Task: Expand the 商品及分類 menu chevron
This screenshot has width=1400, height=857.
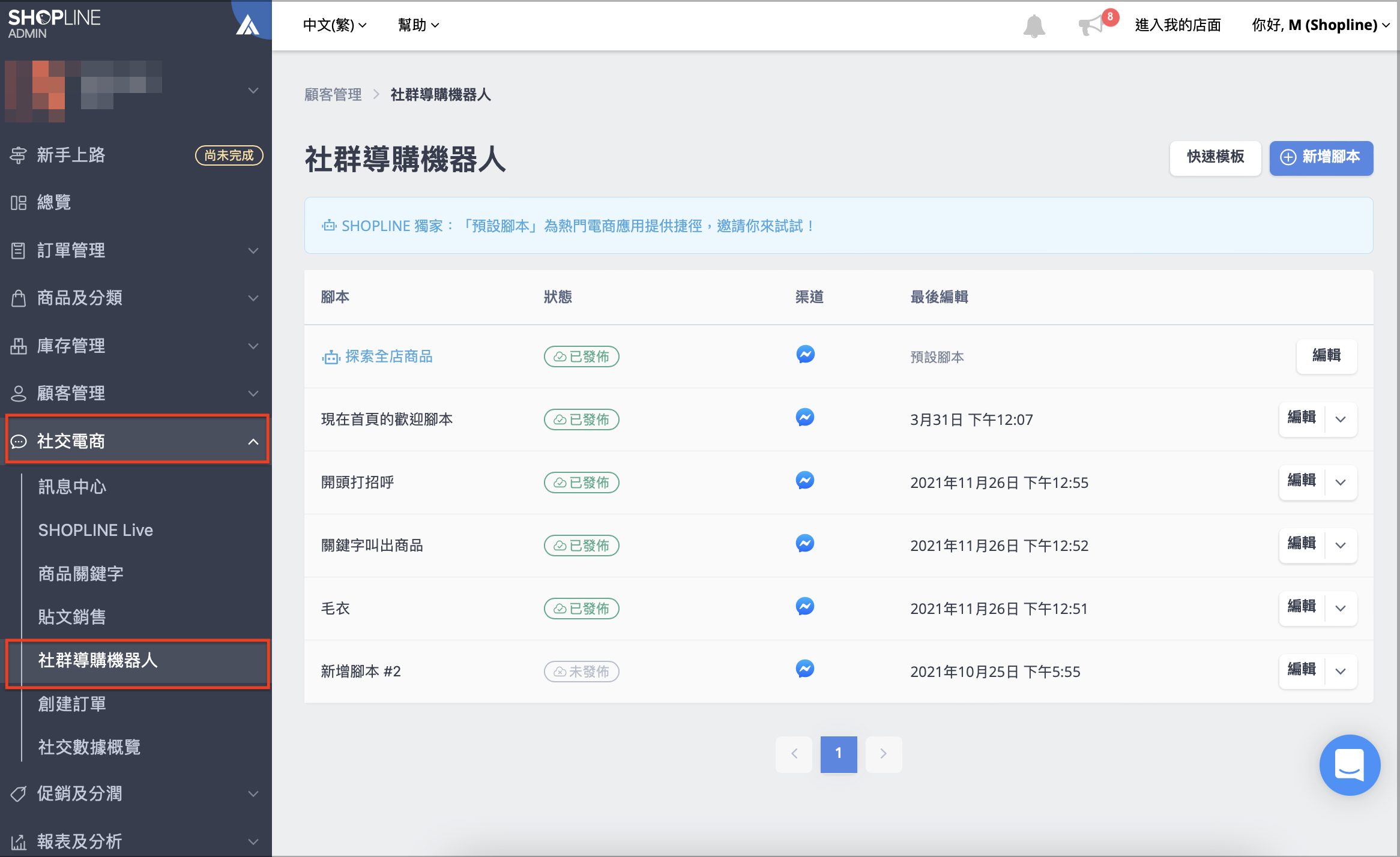Action: click(x=253, y=298)
